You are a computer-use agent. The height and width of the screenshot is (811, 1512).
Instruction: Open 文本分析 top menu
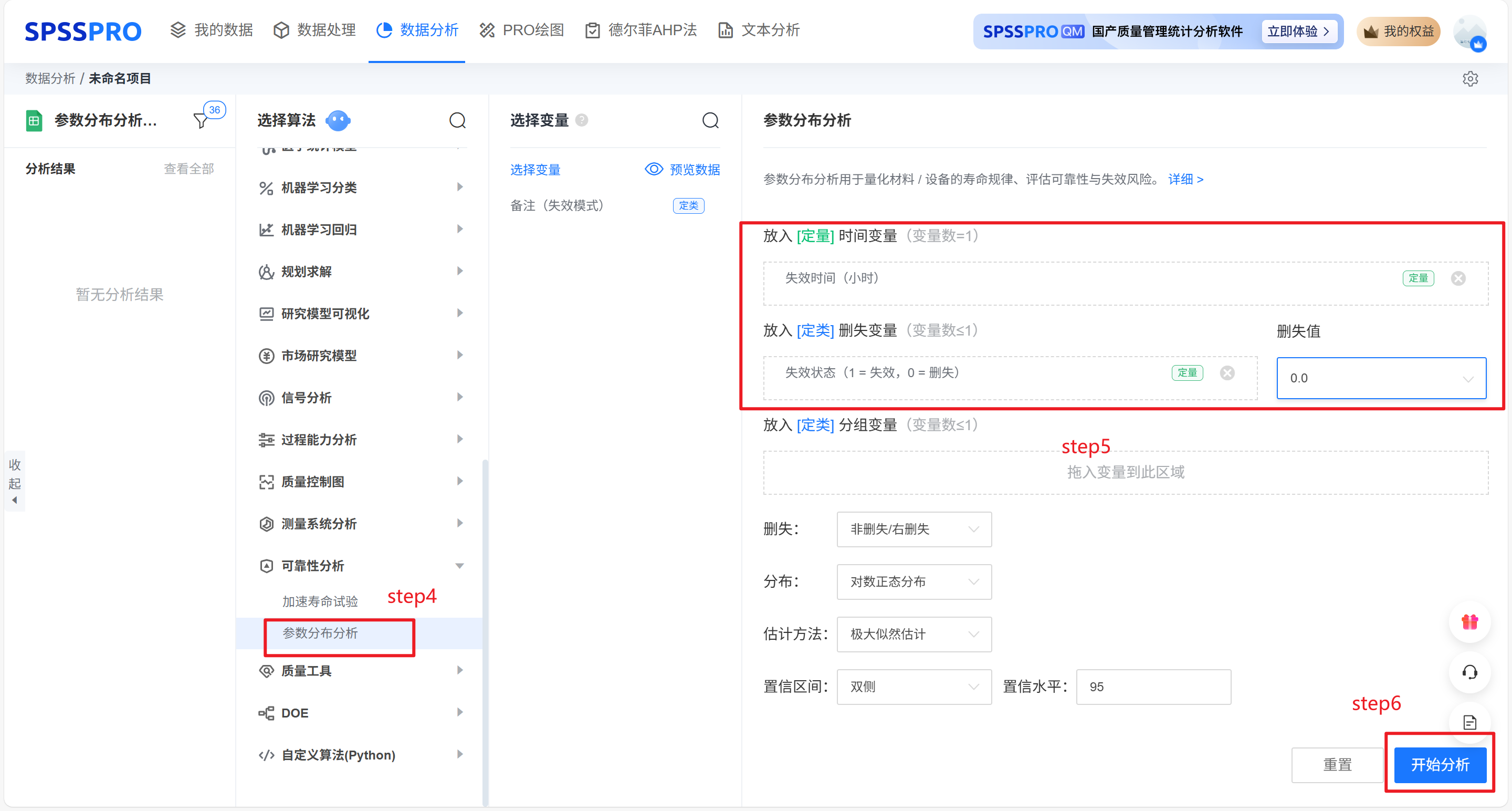(x=758, y=30)
